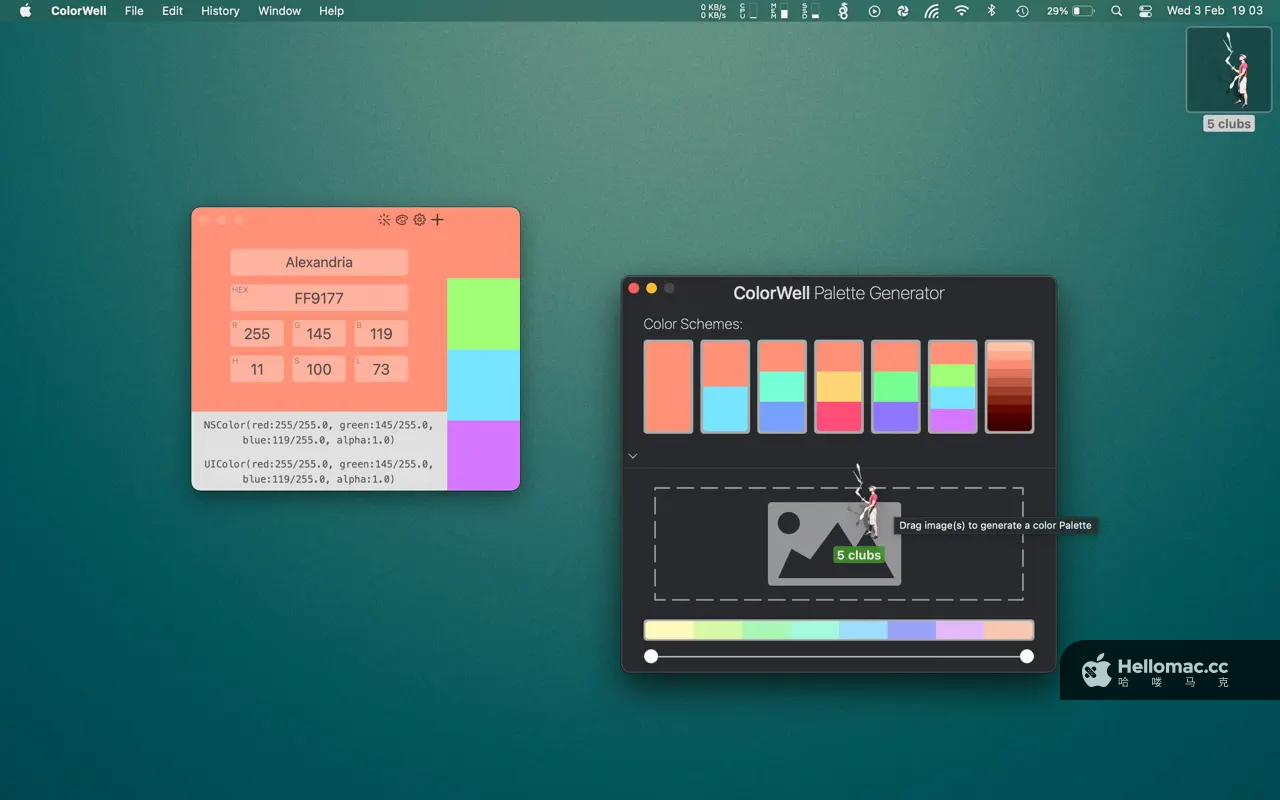The width and height of the screenshot is (1280, 800).
Task: Select the 5 clubs file on desktop
Action: click(1229, 79)
